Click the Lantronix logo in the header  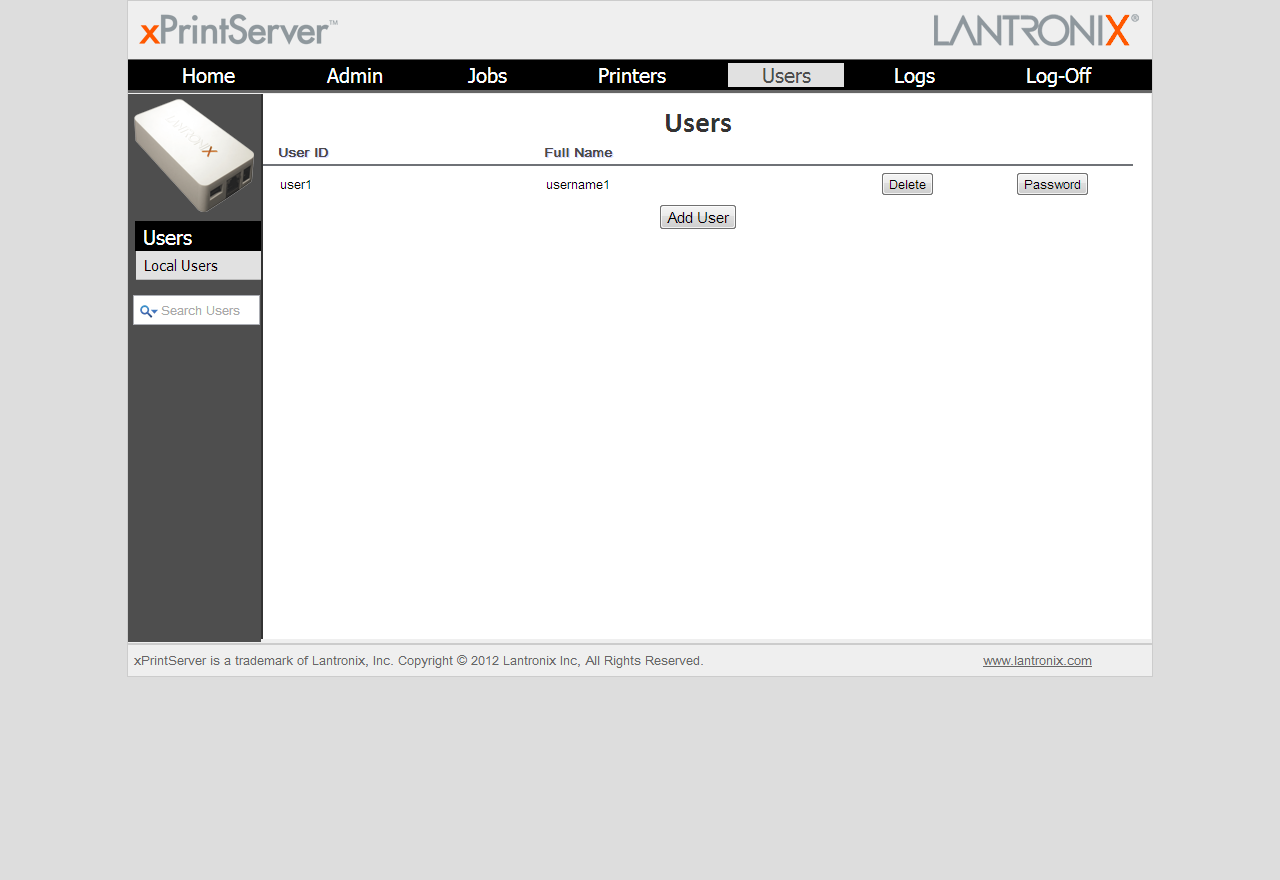[x=1035, y=30]
